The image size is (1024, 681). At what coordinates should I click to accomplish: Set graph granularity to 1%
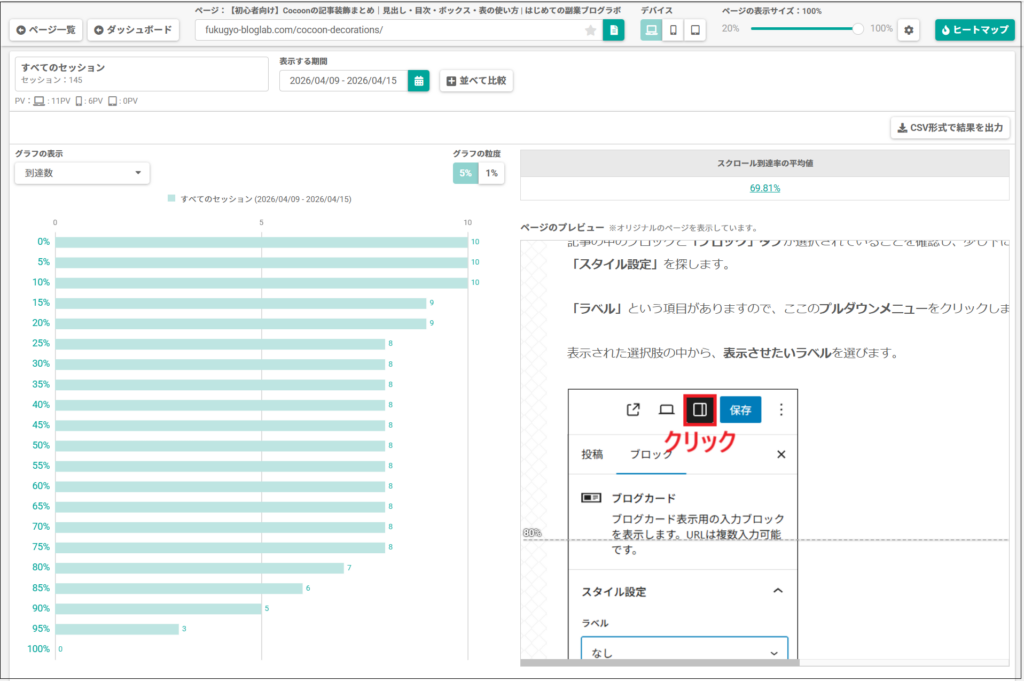click(x=490, y=173)
